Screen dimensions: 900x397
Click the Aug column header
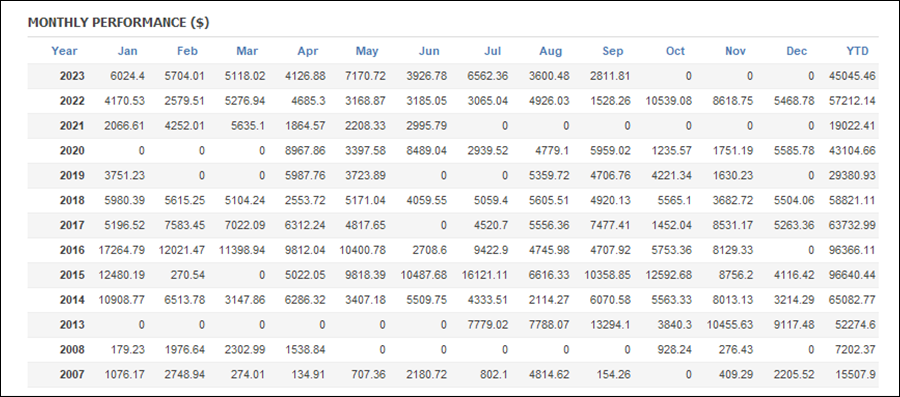pos(550,51)
